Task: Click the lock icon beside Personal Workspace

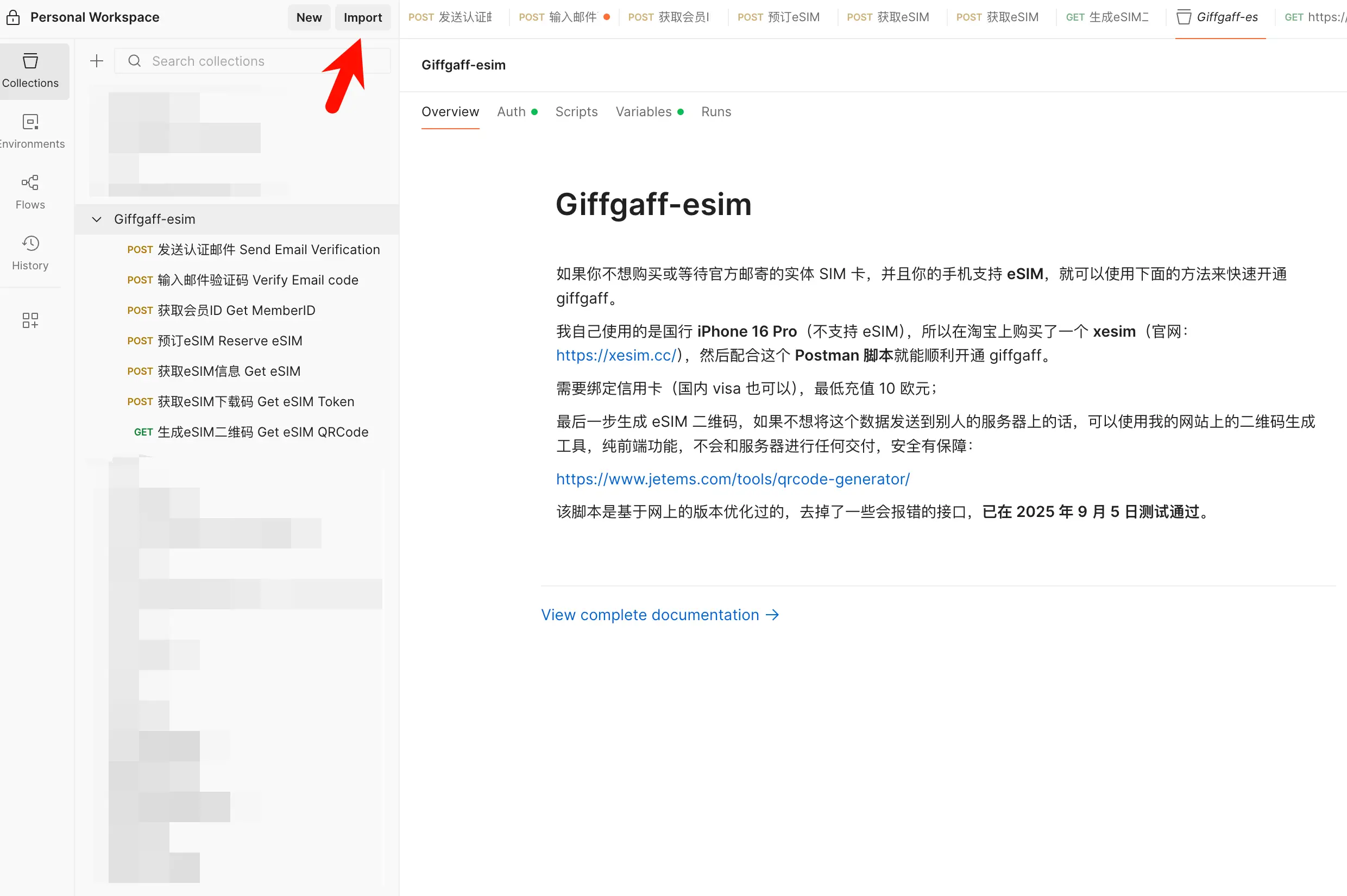Action: (x=13, y=17)
